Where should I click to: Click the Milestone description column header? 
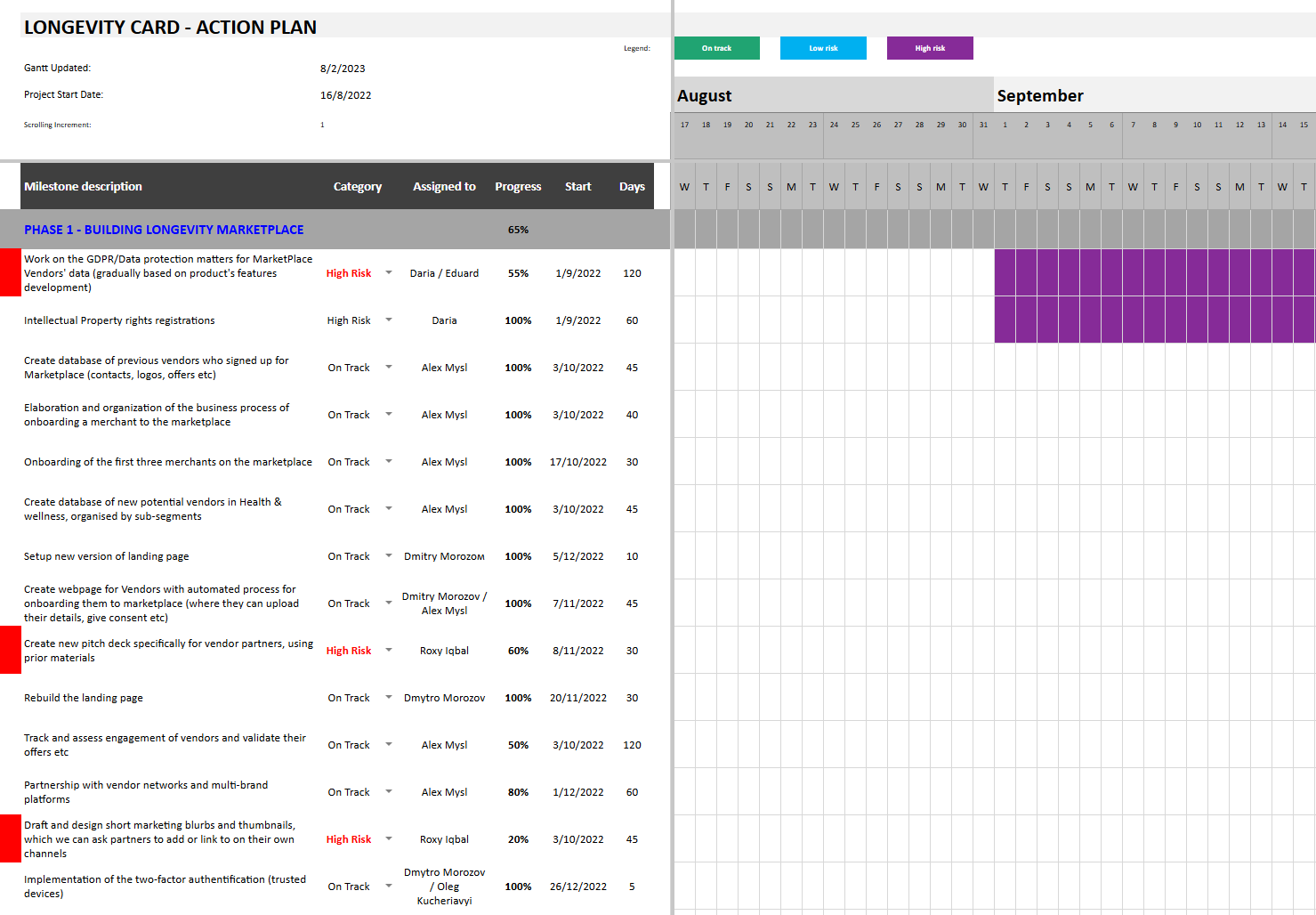pyautogui.click(x=83, y=186)
